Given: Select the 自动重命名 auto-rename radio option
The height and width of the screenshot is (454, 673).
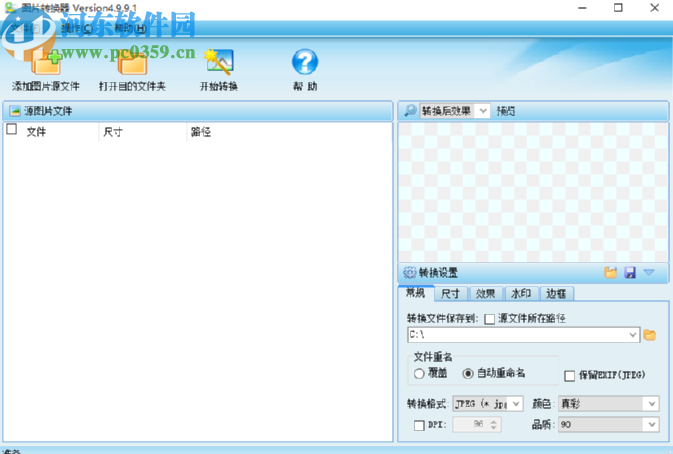Looking at the screenshot, I should (468, 373).
